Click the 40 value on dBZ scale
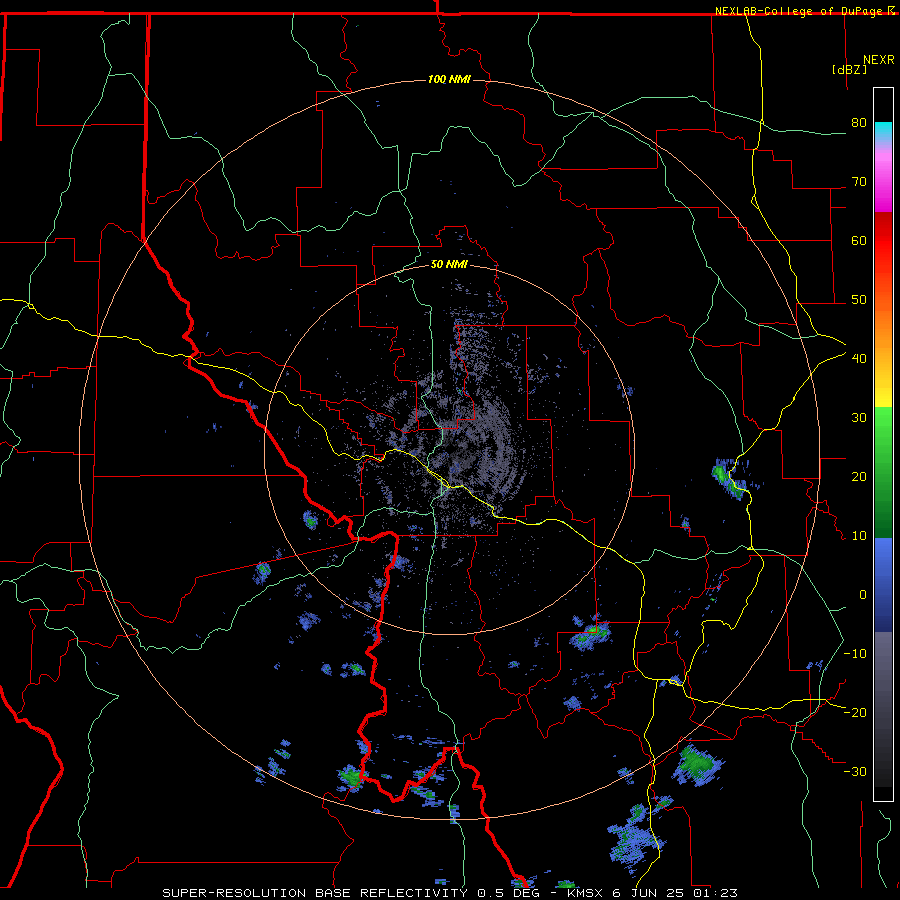The height and width of the screenshot is (900, 900). tap(859, 359)
